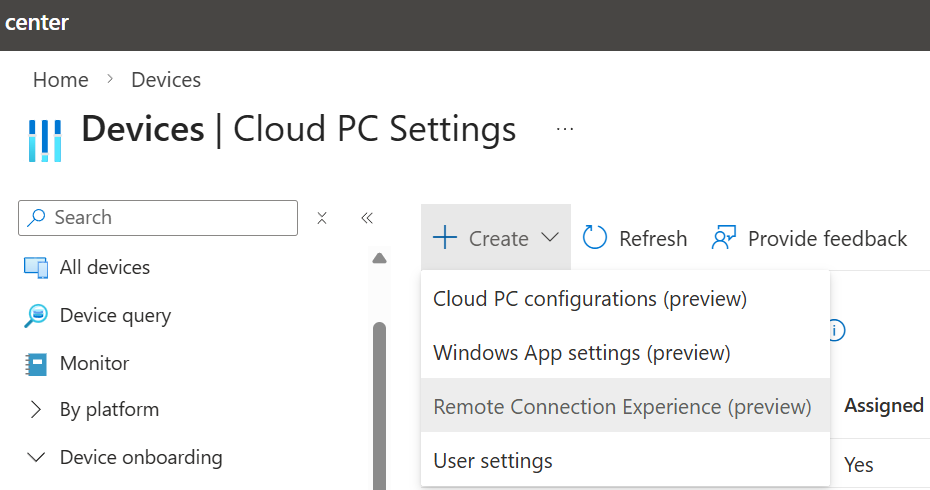Select Cloud PC configurations (preview)
Image resolution: width=930 pixels, height=490 pixels.
pyautogui.click(x=590, y=298)
